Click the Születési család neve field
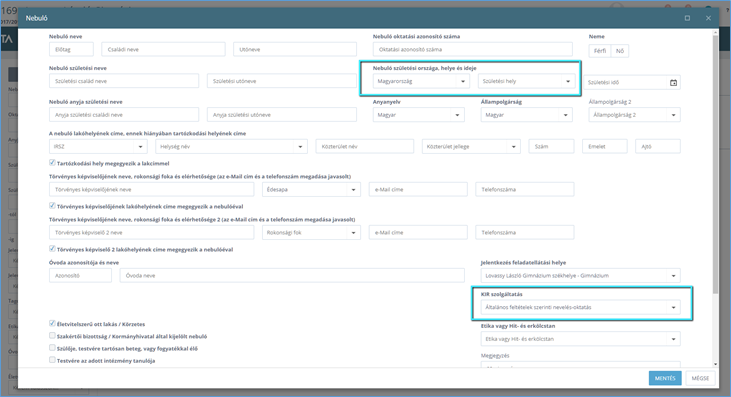Viewport: 731px width, 397px height. [124, 81]
